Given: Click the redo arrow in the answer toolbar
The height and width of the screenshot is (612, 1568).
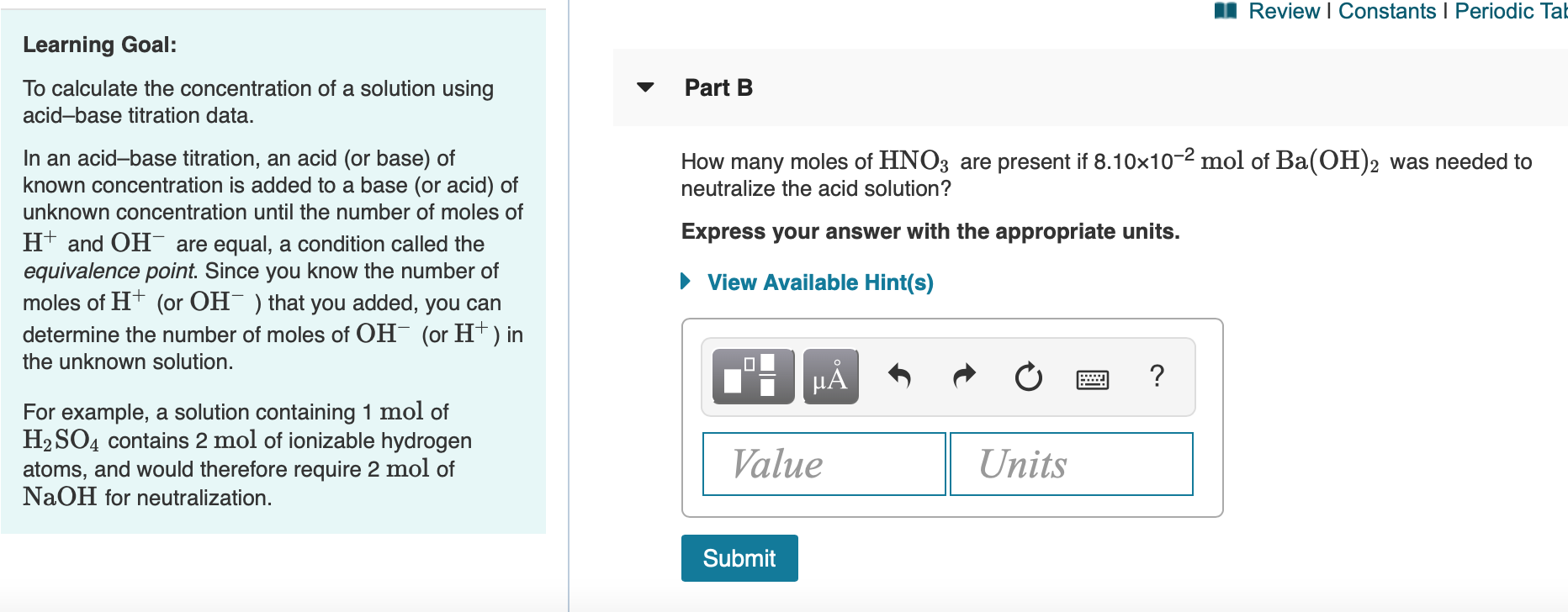Looking at the screenshot, I should point(963,377).
